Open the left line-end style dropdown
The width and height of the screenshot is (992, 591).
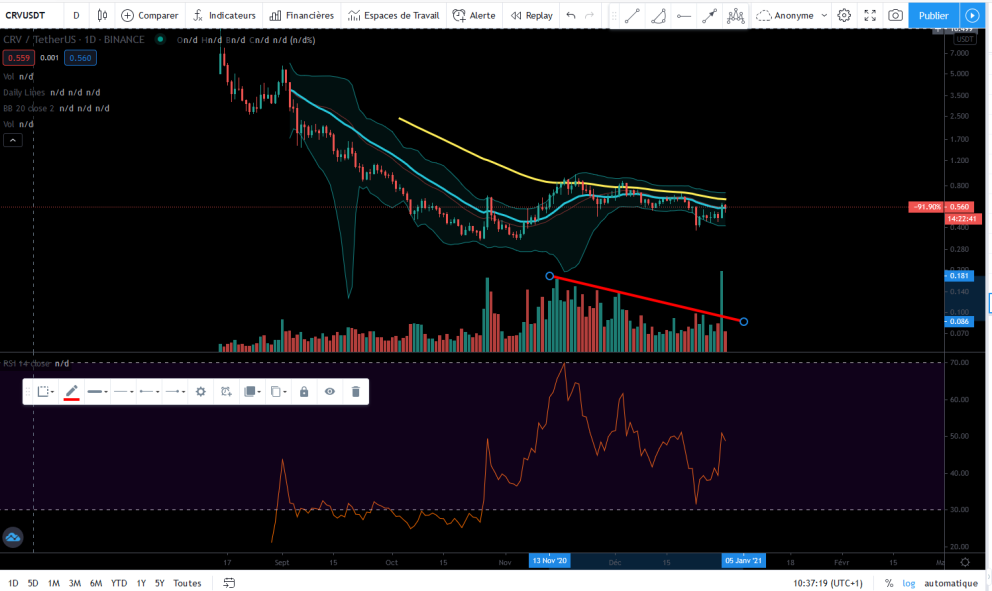point(149,392)
